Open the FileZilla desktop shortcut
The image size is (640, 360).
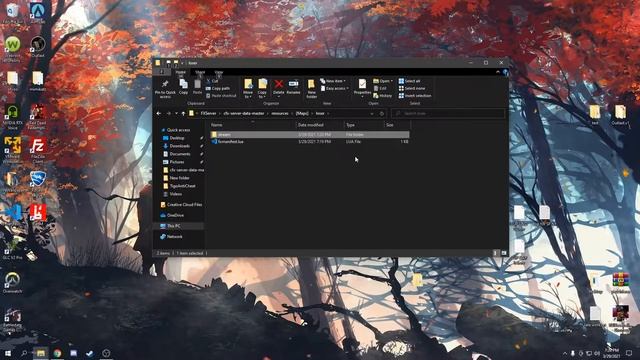click(38, 150)
